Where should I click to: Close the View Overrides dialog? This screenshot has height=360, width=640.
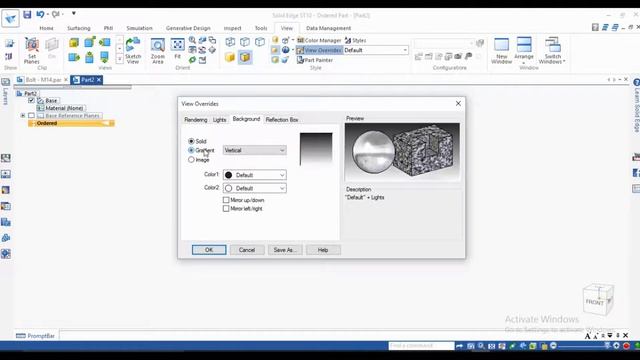pos(458,104)
